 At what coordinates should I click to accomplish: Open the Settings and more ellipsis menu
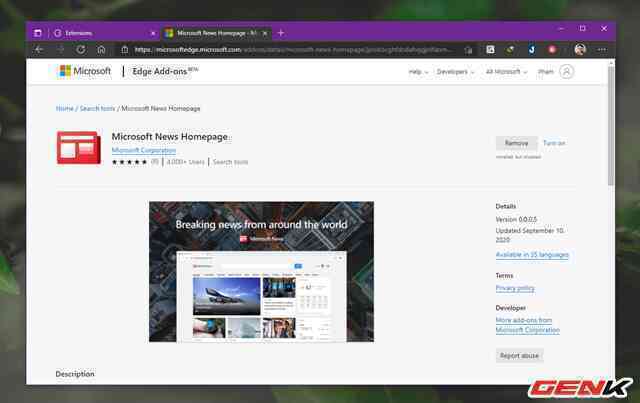click(602, 50)
